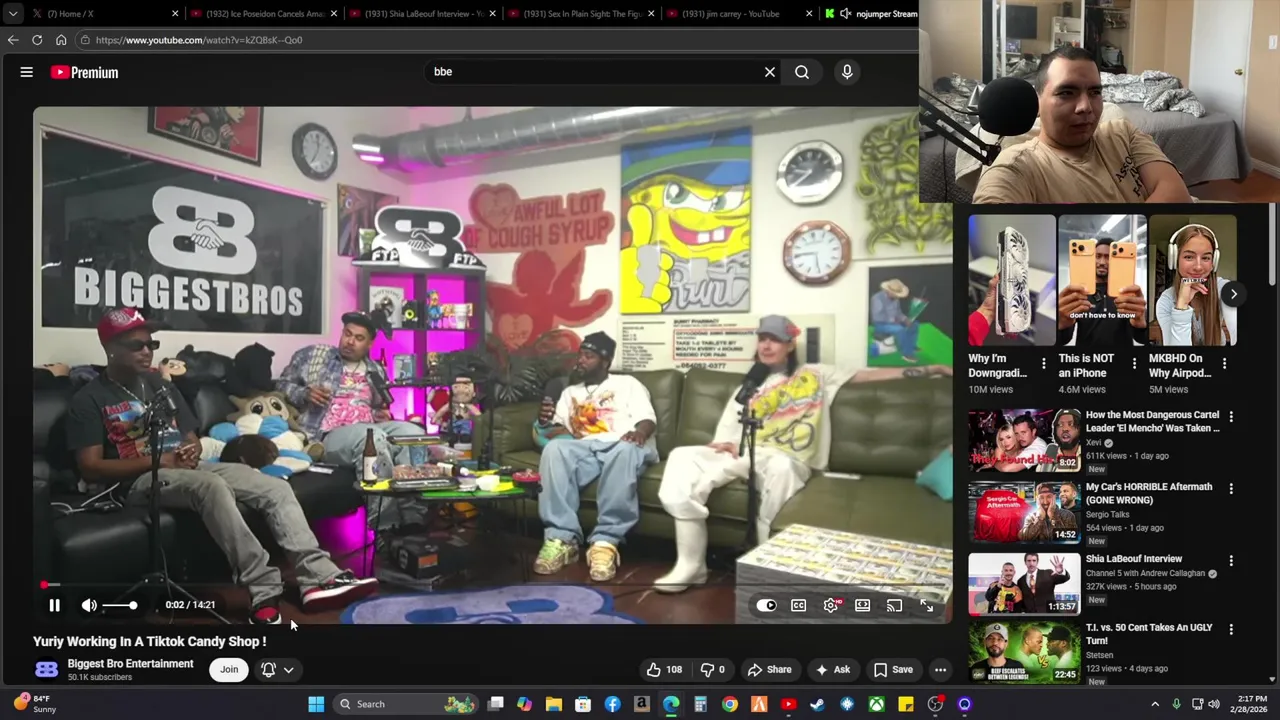Save video to playlist

(893, 670)
